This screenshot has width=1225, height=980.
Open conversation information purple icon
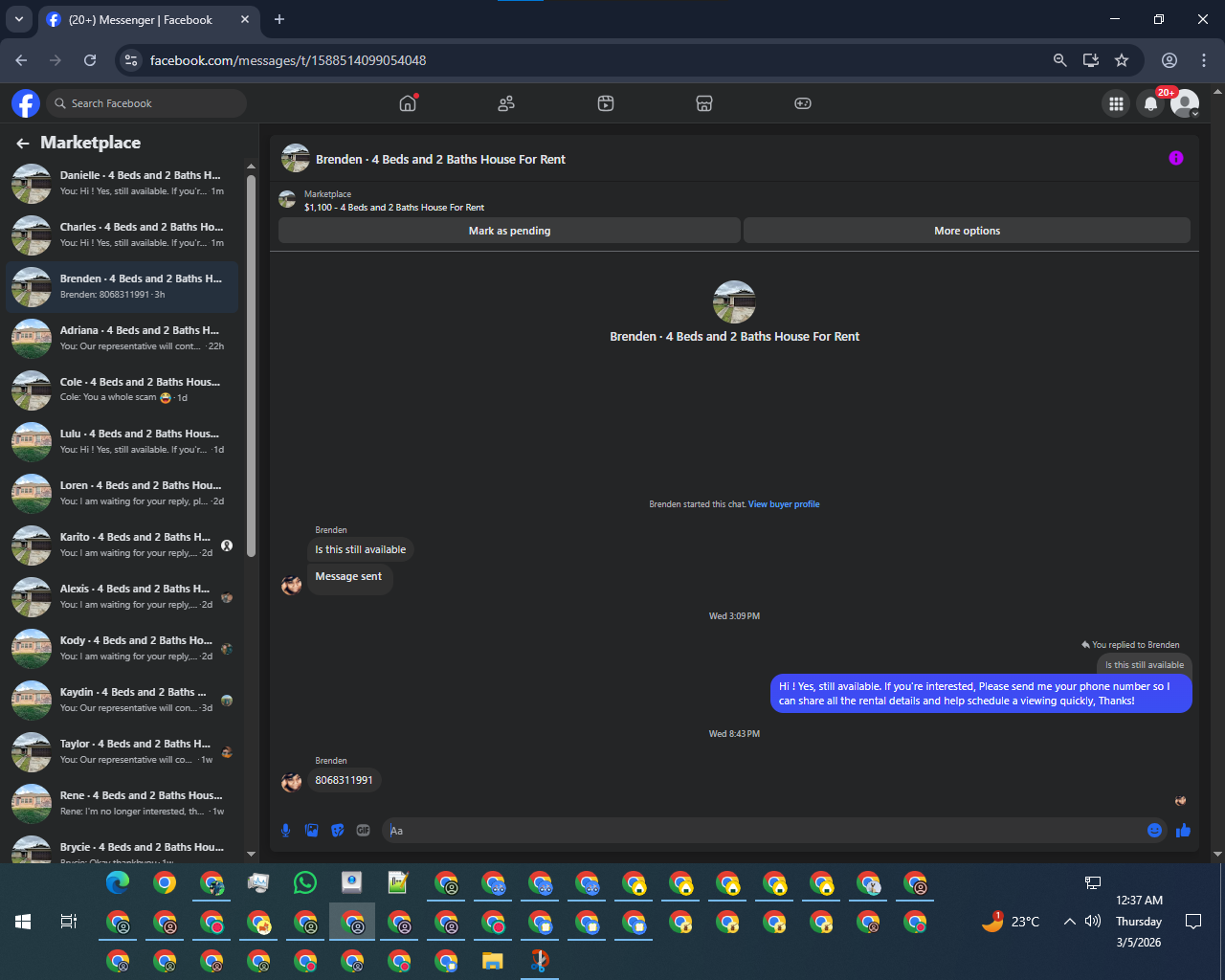[1176, 158]
